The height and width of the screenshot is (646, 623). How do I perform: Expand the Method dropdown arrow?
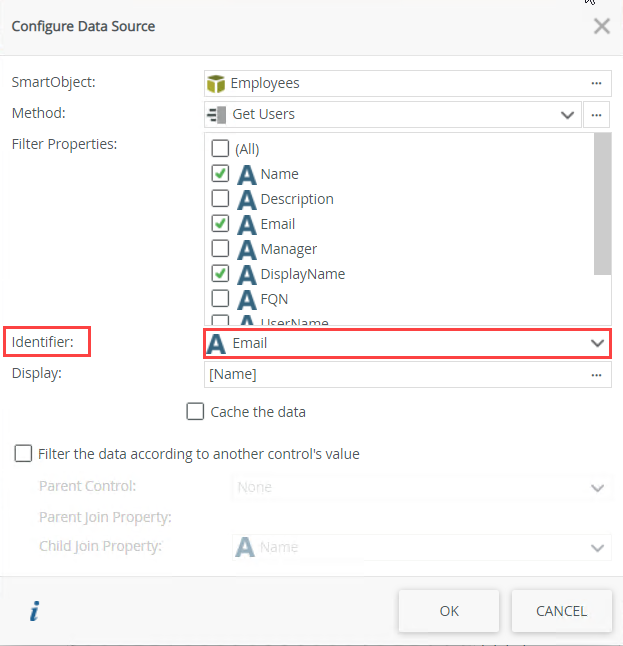point(567,115)
